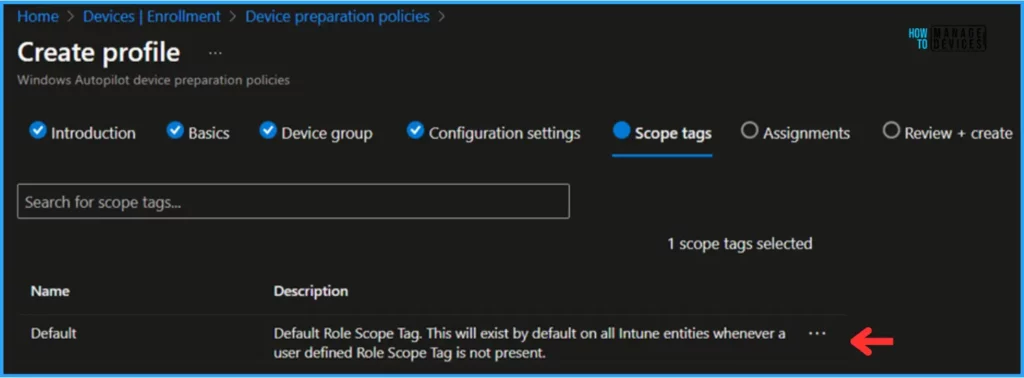Click the Device group step checkmark icon

268,131
